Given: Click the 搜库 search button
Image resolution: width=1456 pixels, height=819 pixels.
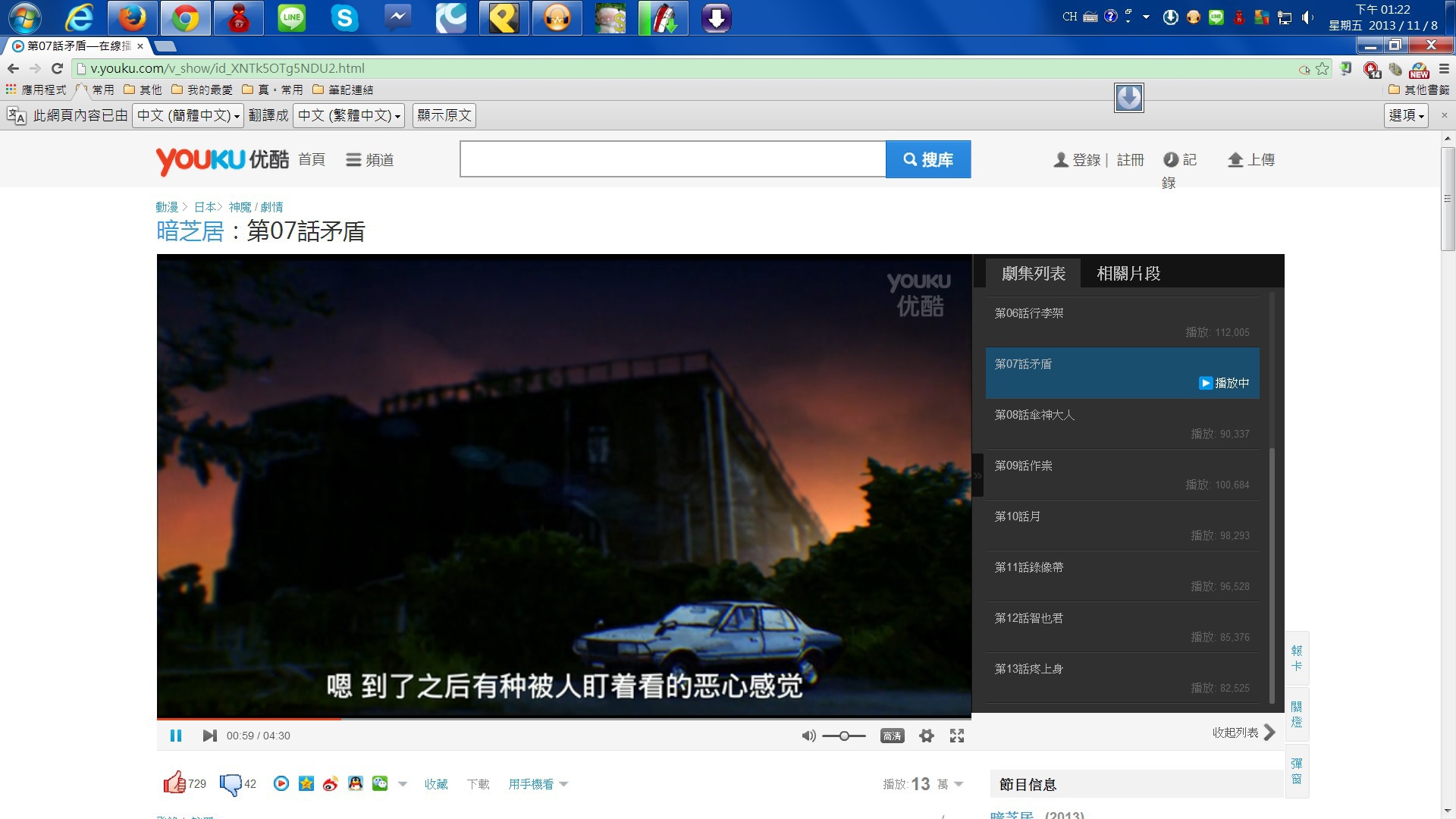Looking at the screenshot, I should pos(928,159).
